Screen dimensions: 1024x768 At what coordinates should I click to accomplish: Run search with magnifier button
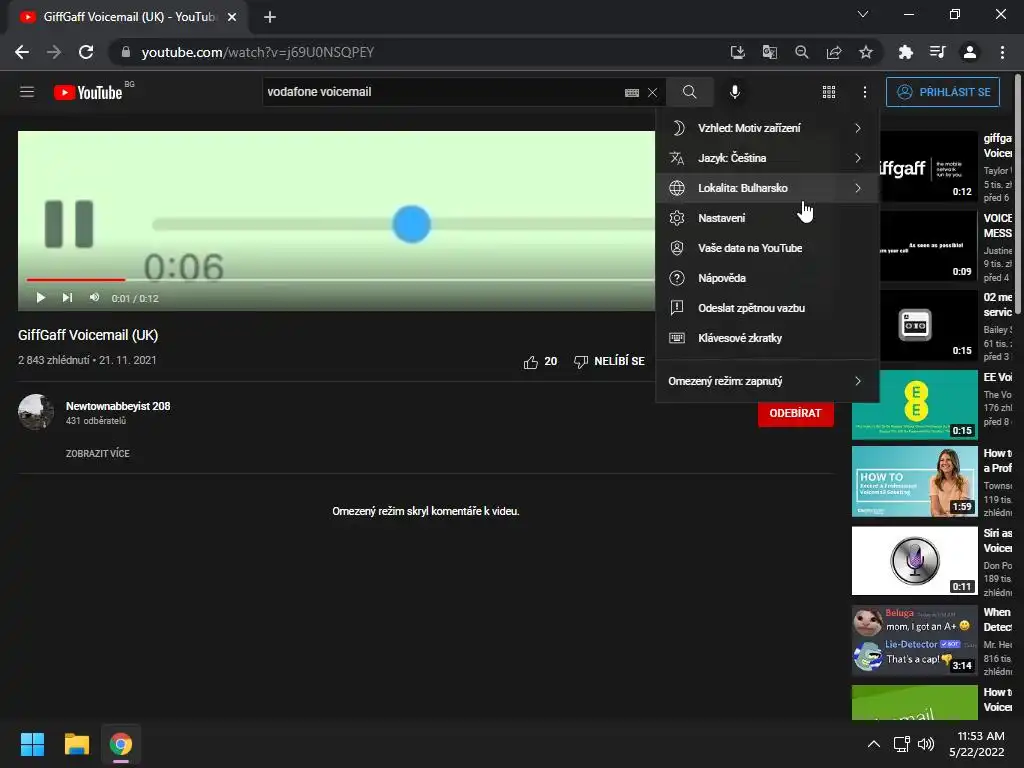(x=690, y=92)
